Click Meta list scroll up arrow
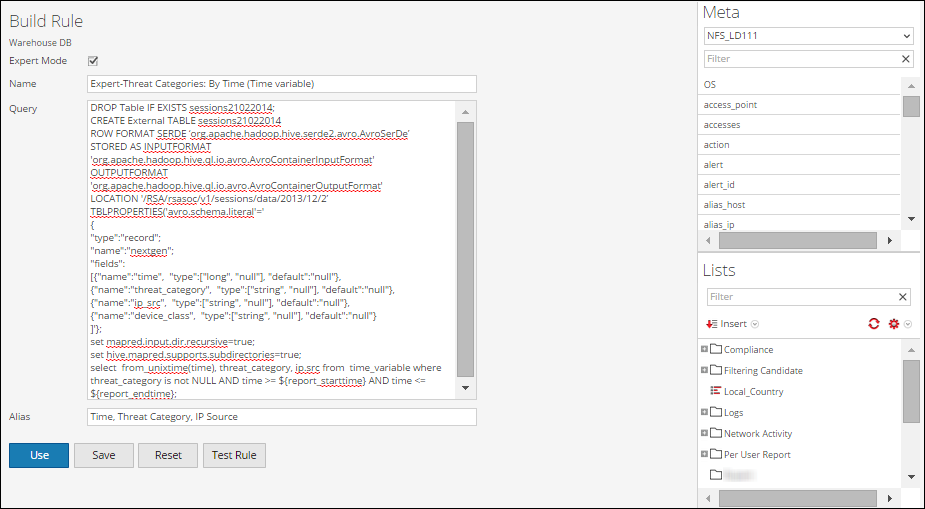The image size is (925, 509). point(911,86)
